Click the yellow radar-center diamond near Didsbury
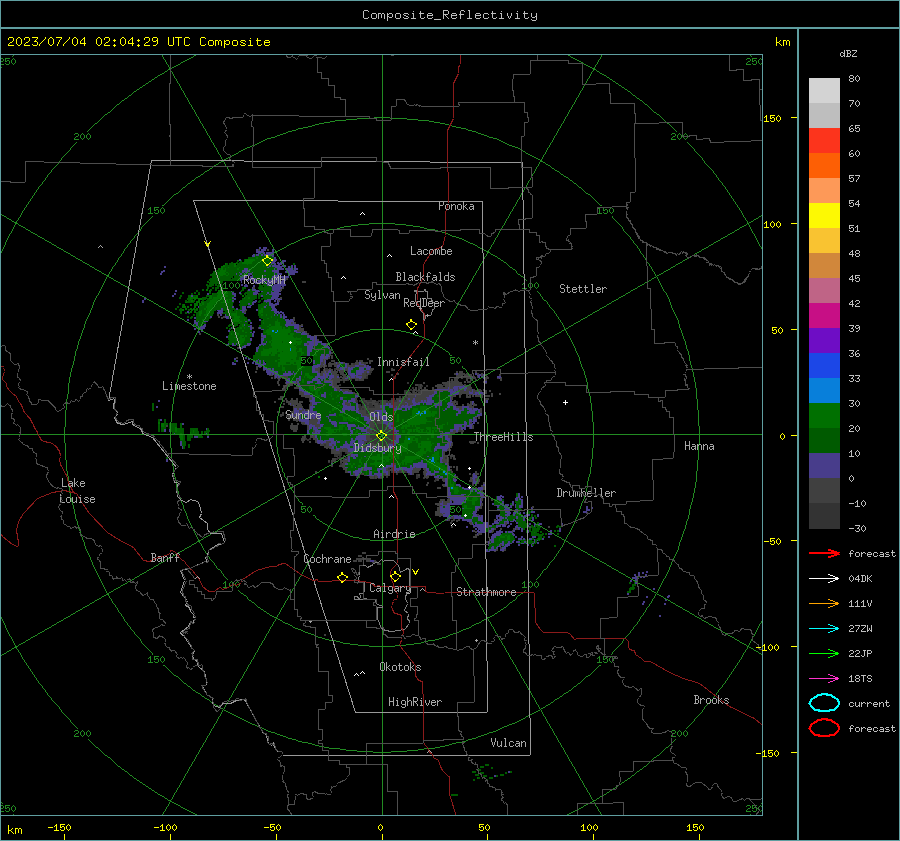The height and width of the screenshot is (841, 900). (x=381, y=436)
